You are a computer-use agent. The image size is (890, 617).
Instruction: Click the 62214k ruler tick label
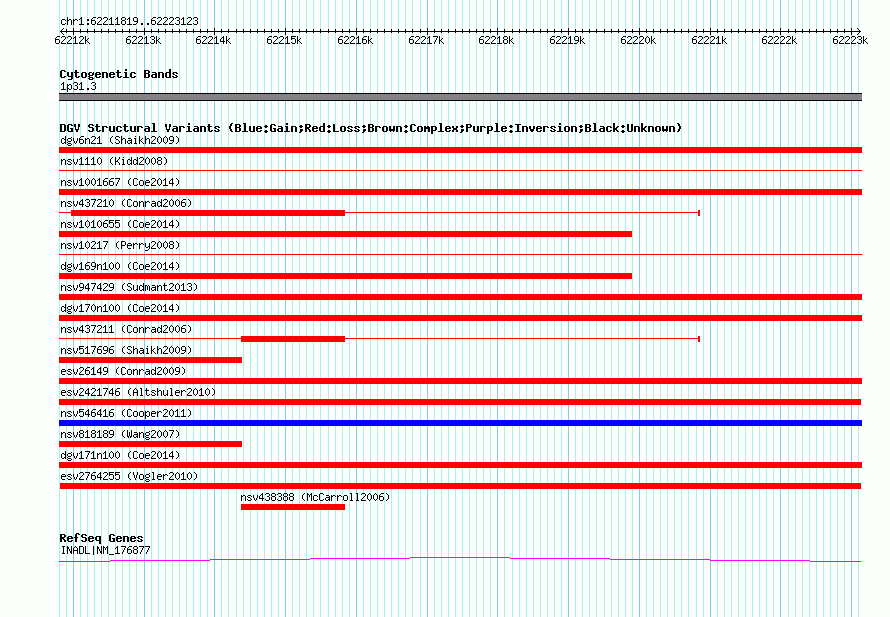pos(213,40)
